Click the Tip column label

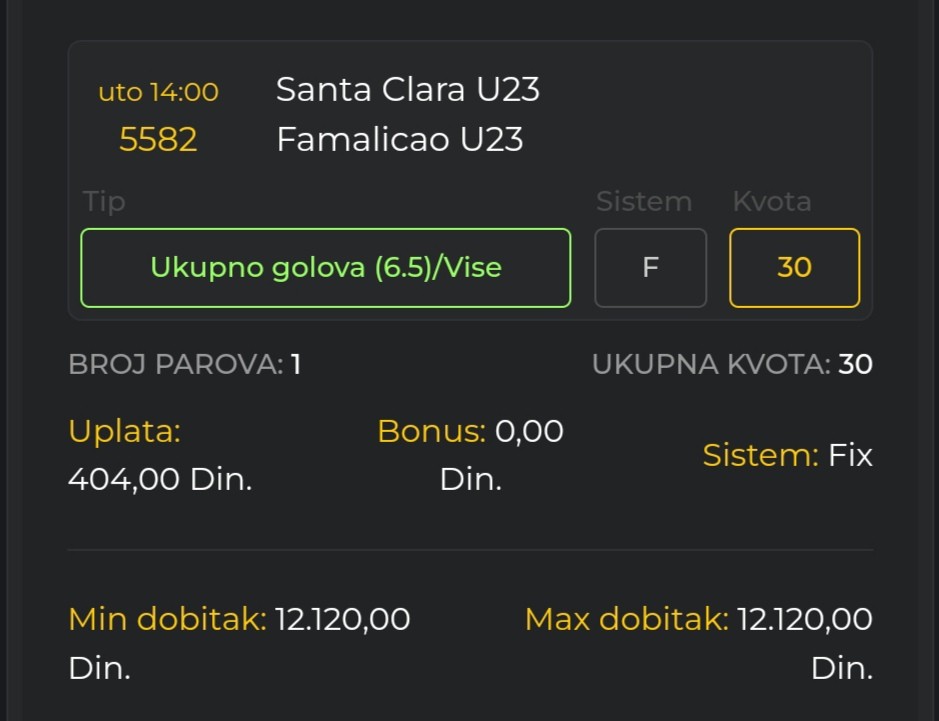(104, 202)
